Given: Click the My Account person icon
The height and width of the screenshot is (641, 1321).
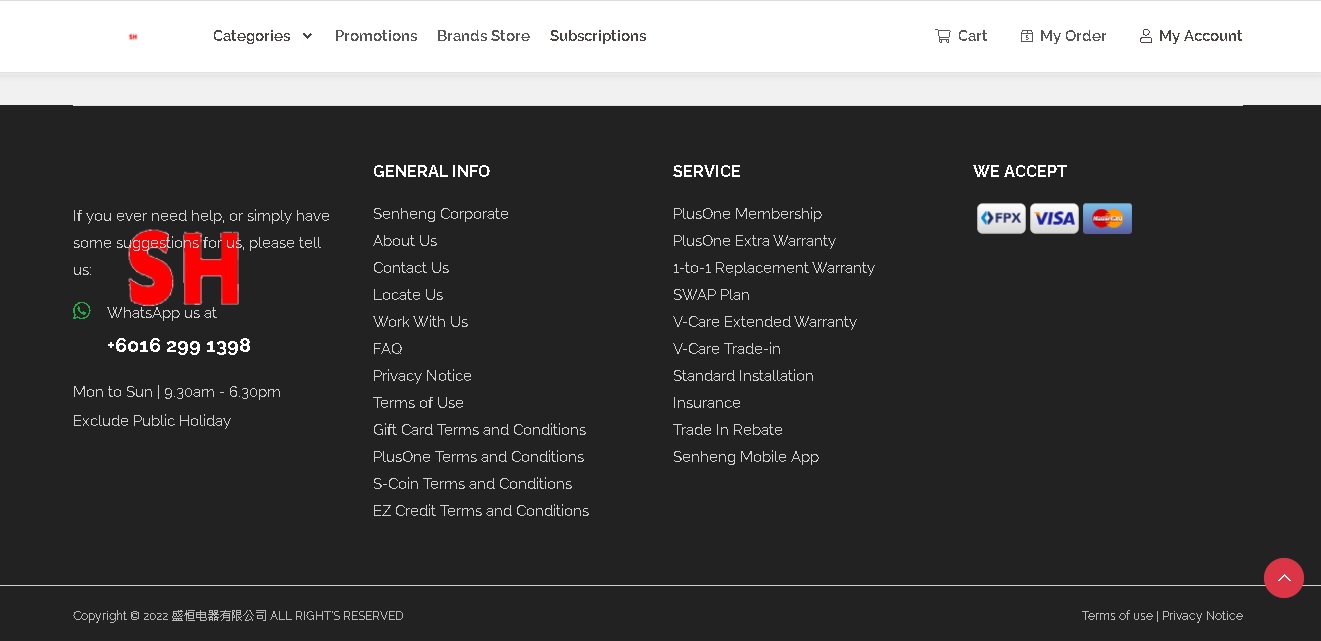Looking at the screenshot, I should tap(1145, 36).
